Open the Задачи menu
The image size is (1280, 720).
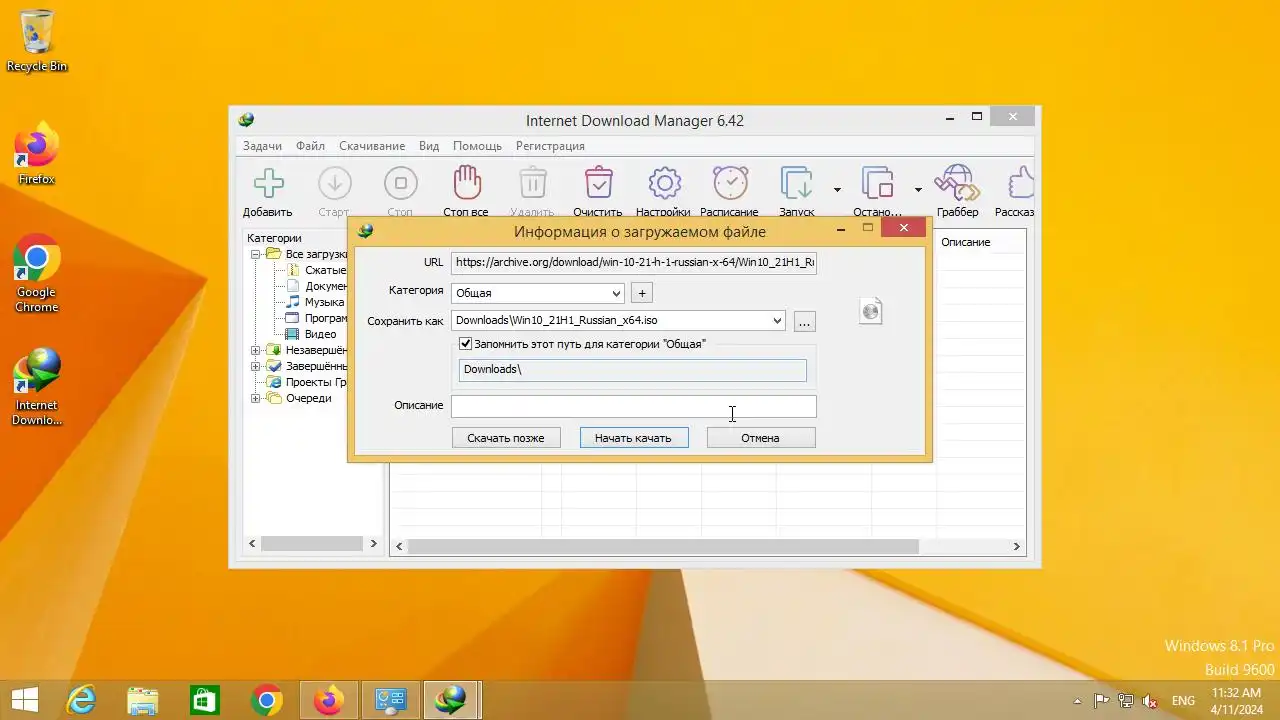pyautogui.click(x=262, y=146)
